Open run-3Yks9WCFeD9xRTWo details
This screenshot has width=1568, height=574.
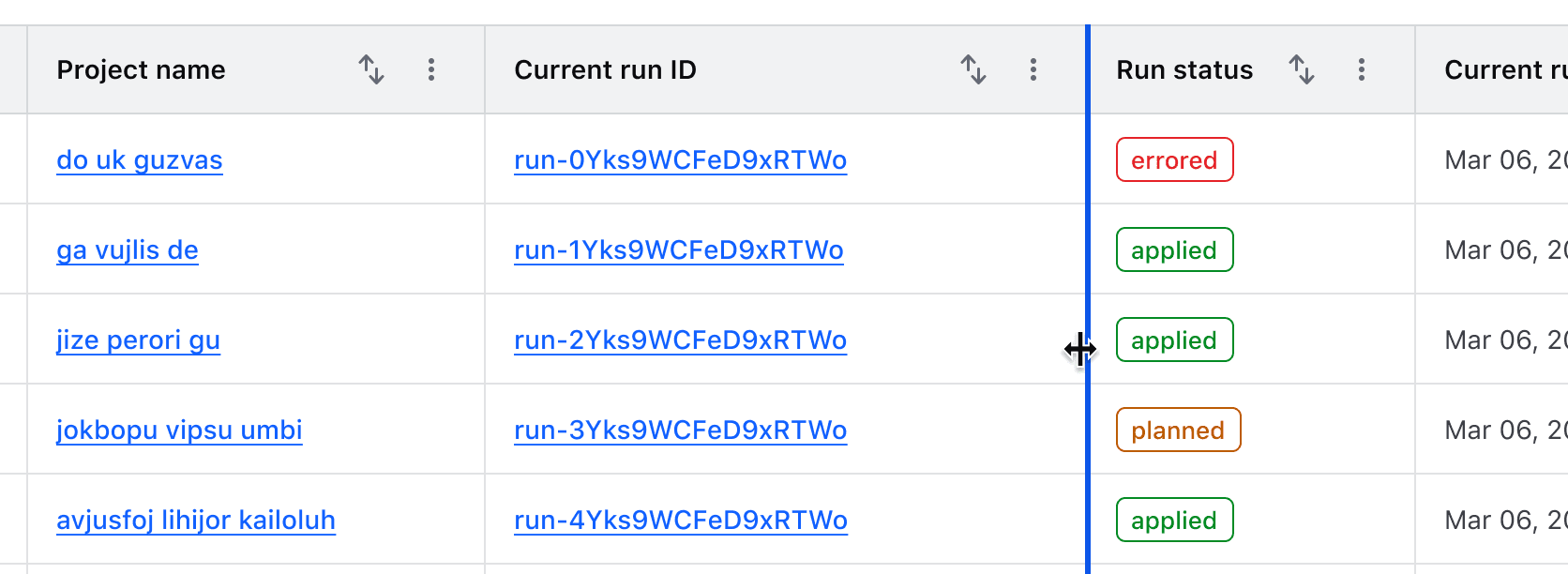tap(680, 430)
